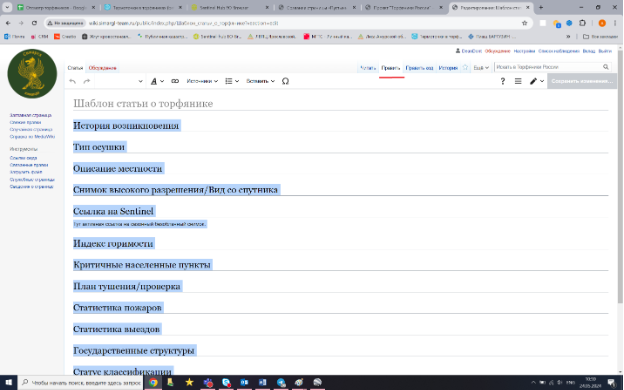Open the Обсуждение talk tab
This screenshot has height=390, width=624.
pos(102,68)
